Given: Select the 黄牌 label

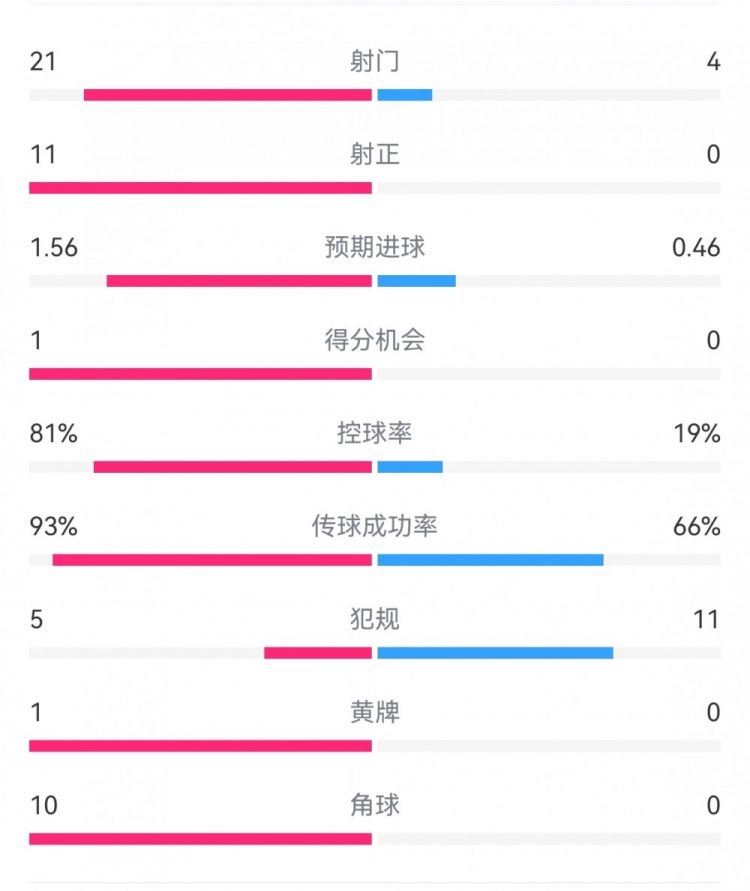Looking at the screenshot, I should pyautogui.click(x=375, y=712).
